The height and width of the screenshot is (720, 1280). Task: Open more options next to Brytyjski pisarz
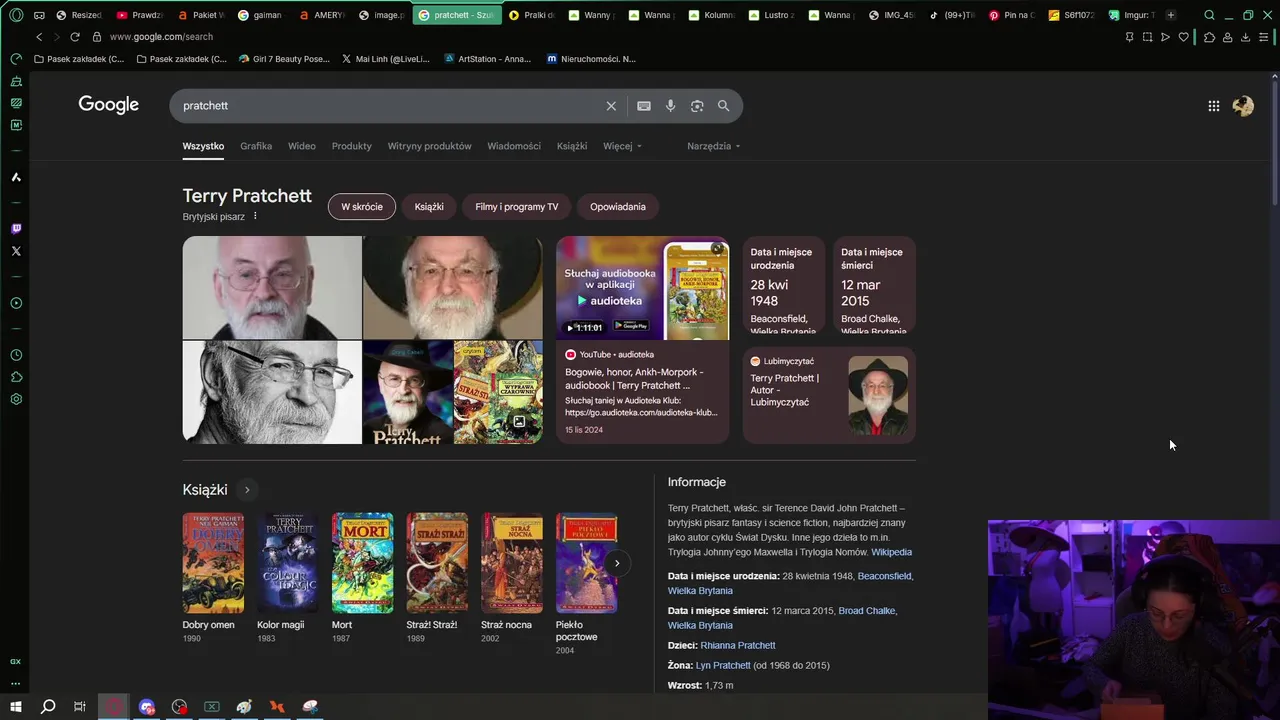coord(255,216)
